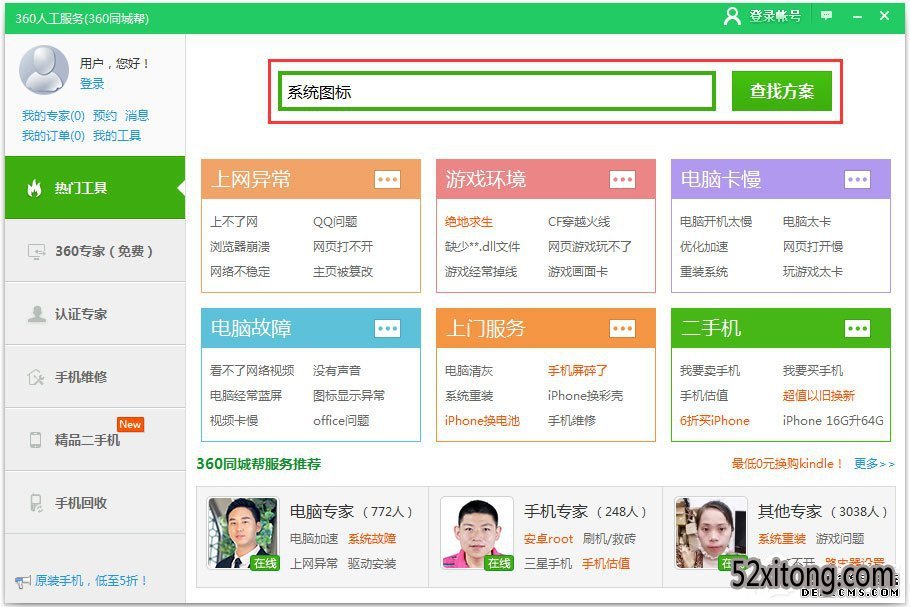Click 最低0元换购kindle promo link
Screen dimensions: 910x607
coord(787,464)
